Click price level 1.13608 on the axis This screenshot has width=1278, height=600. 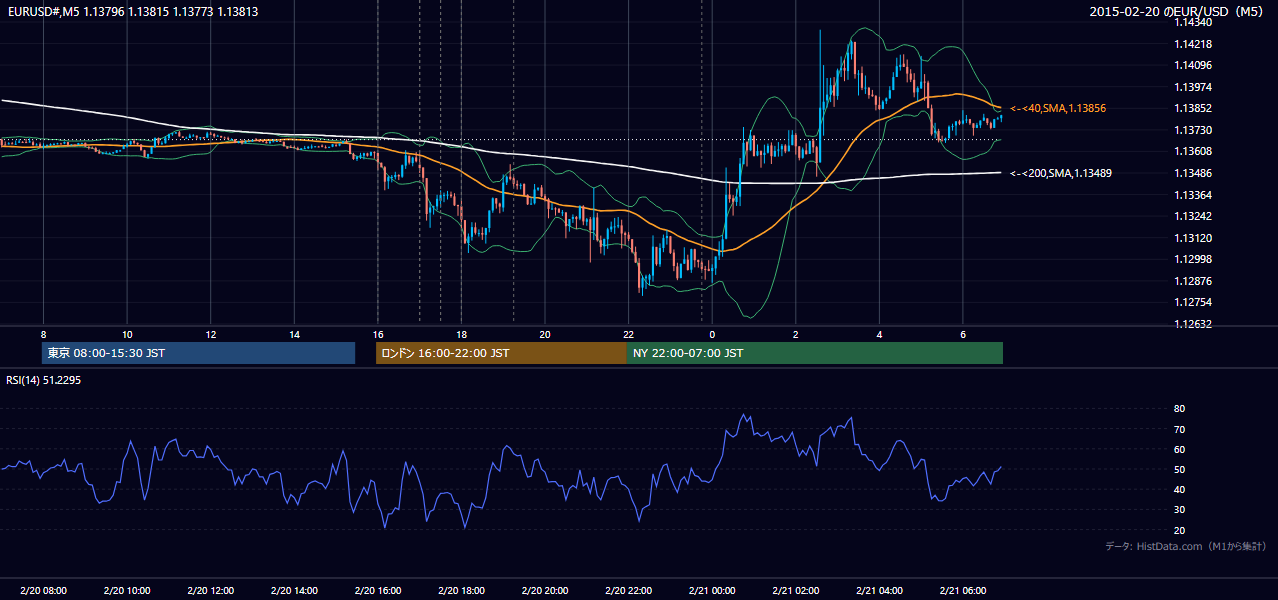pyautogui.click(x=1192, y=151)
